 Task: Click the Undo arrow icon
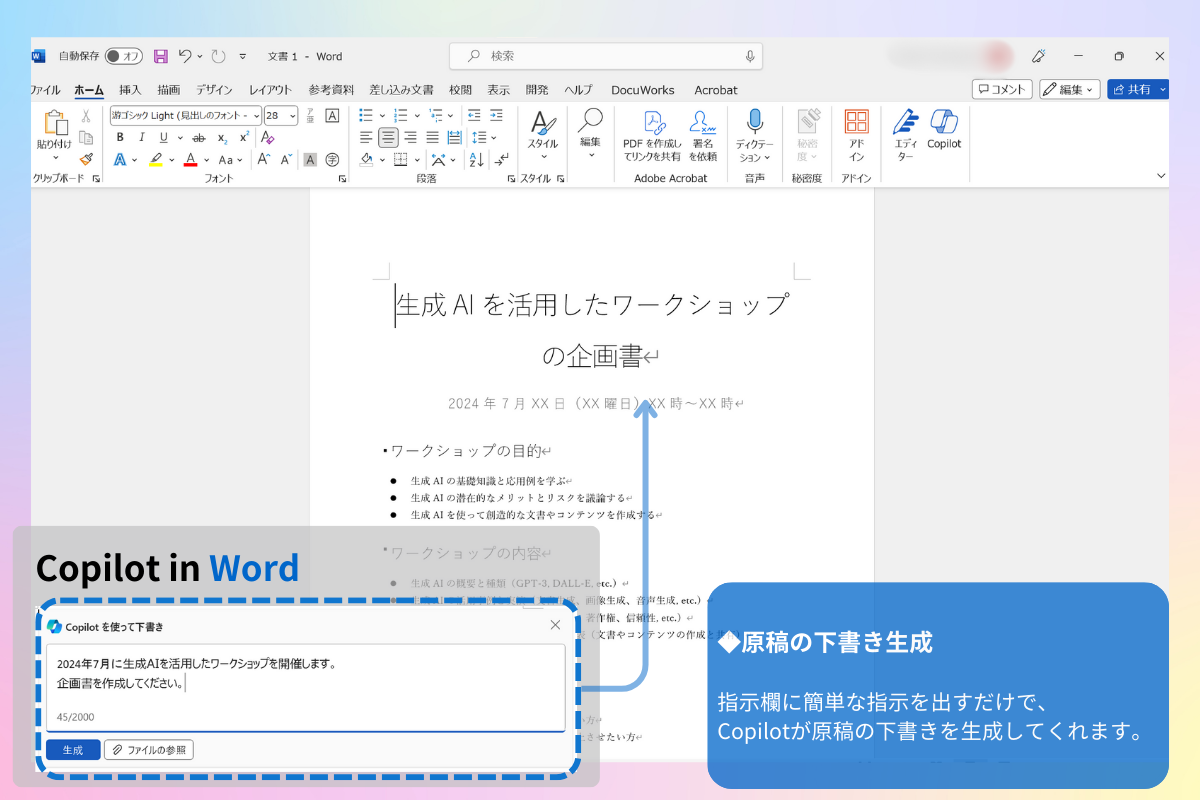tap(185, 57)
